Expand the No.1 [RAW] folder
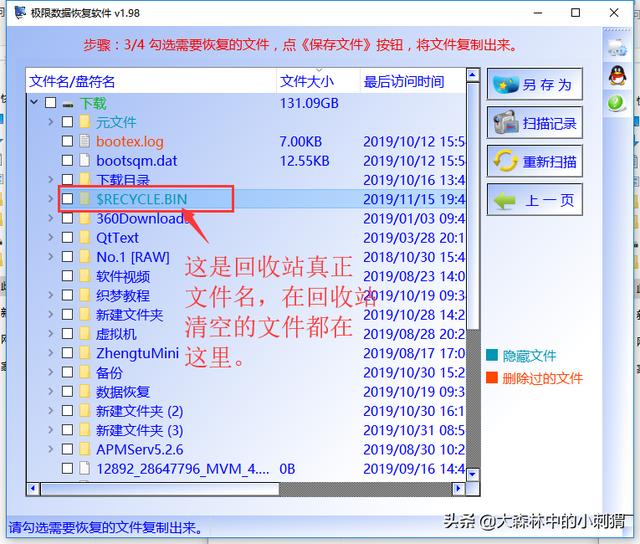The width and height of the screenshot is (640, 544). click(x=51, y=256)
